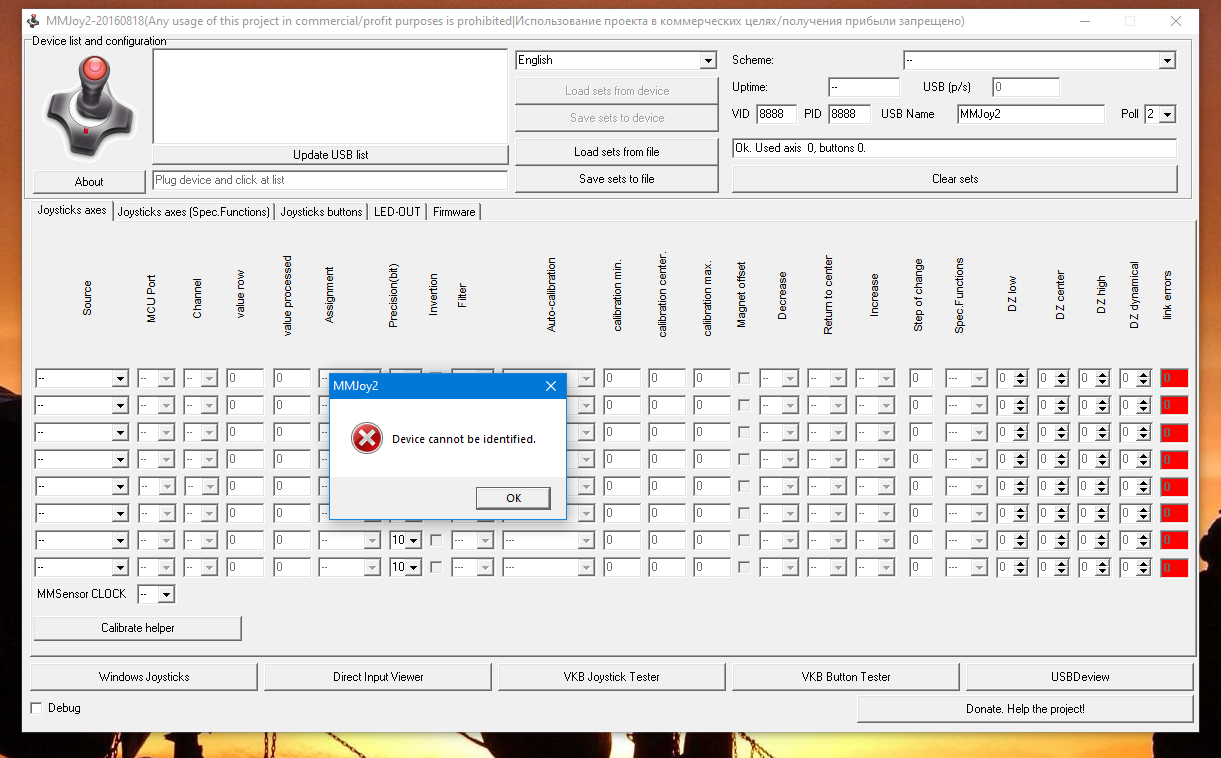This screenshot has width=1221, height=758.
Task: Confirm the error dialog with OK
Action: (x=513, y=498)
